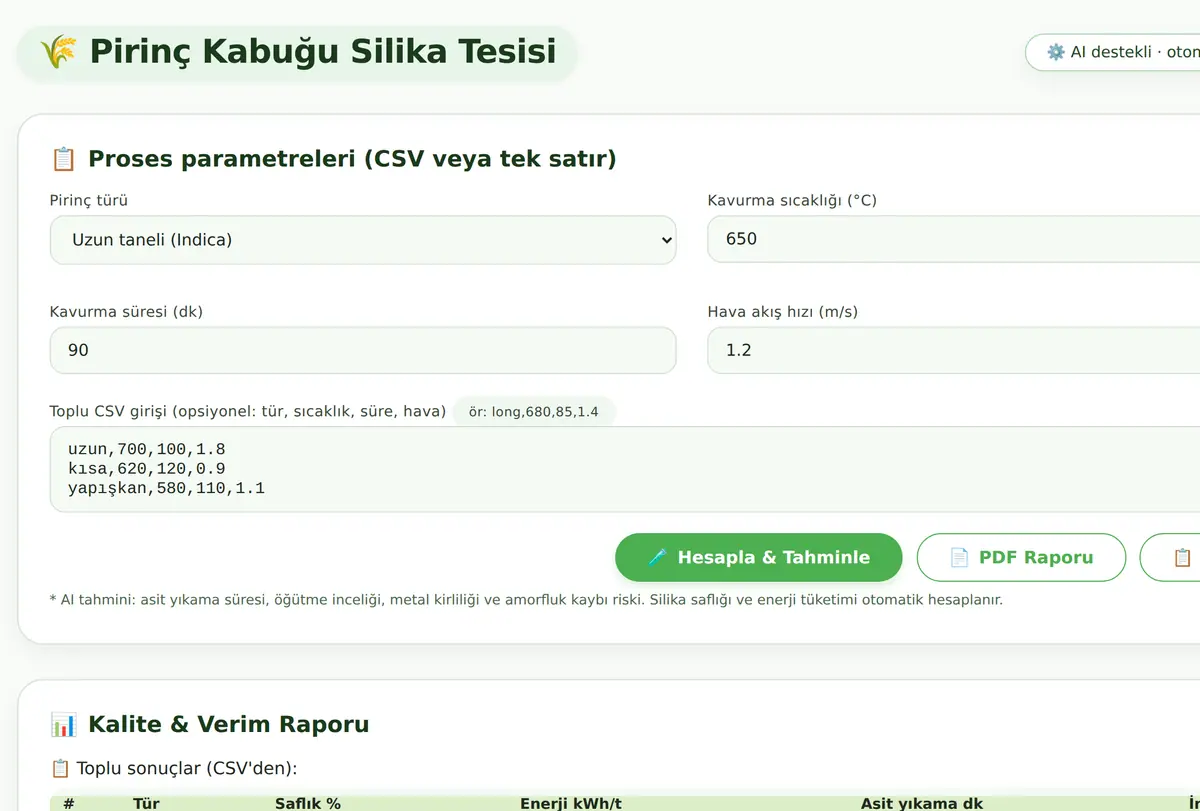
Task: Click the Hava akış hızı field showing 1.2
Action: coord(953,350)
